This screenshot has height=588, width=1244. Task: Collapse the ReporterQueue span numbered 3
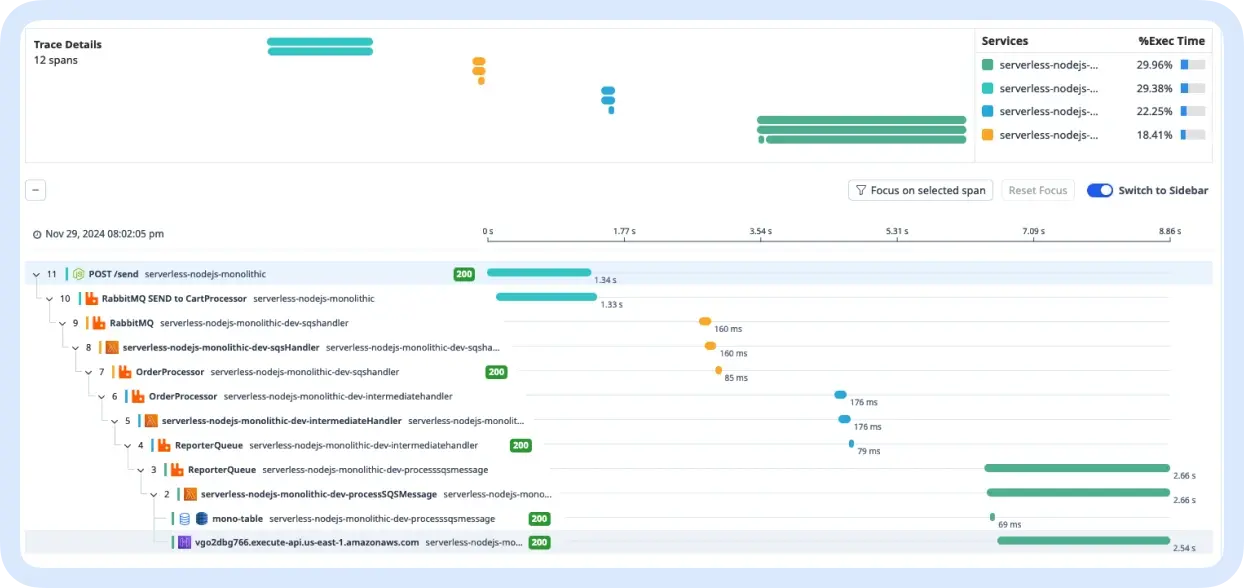point(140,470)
